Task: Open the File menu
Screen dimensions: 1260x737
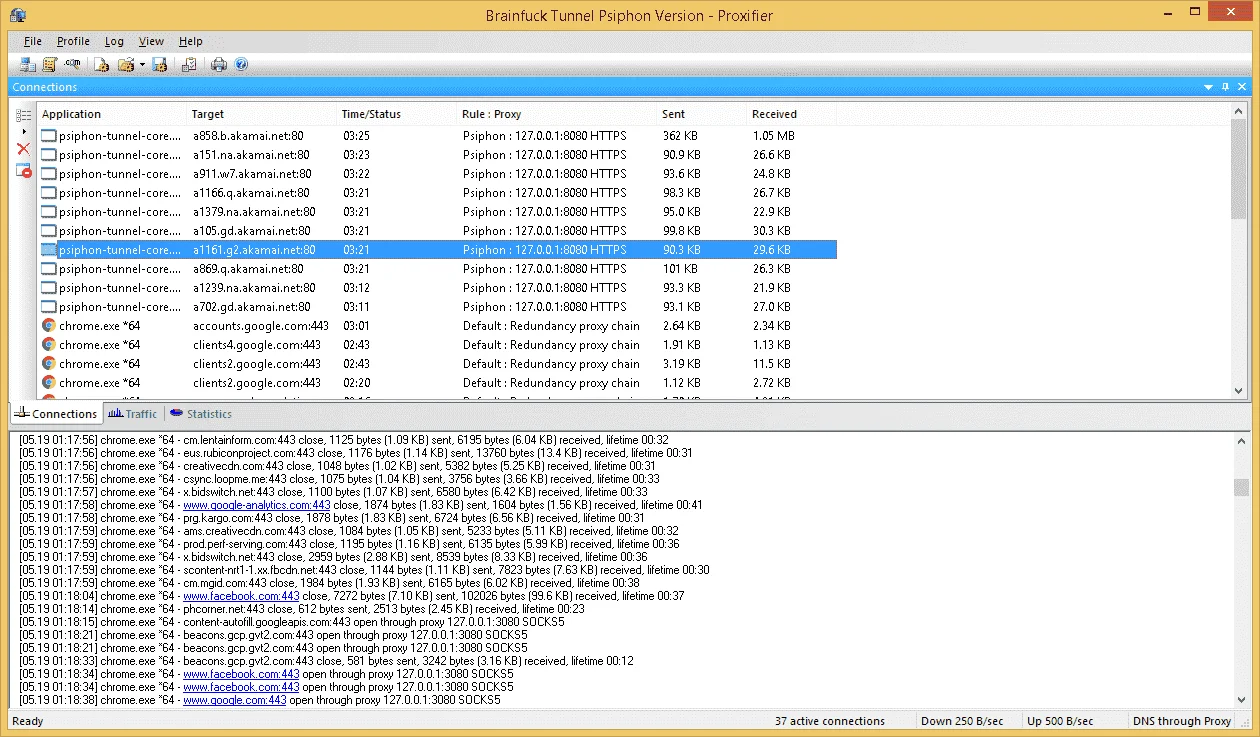Action: click(x=33, y=41)
